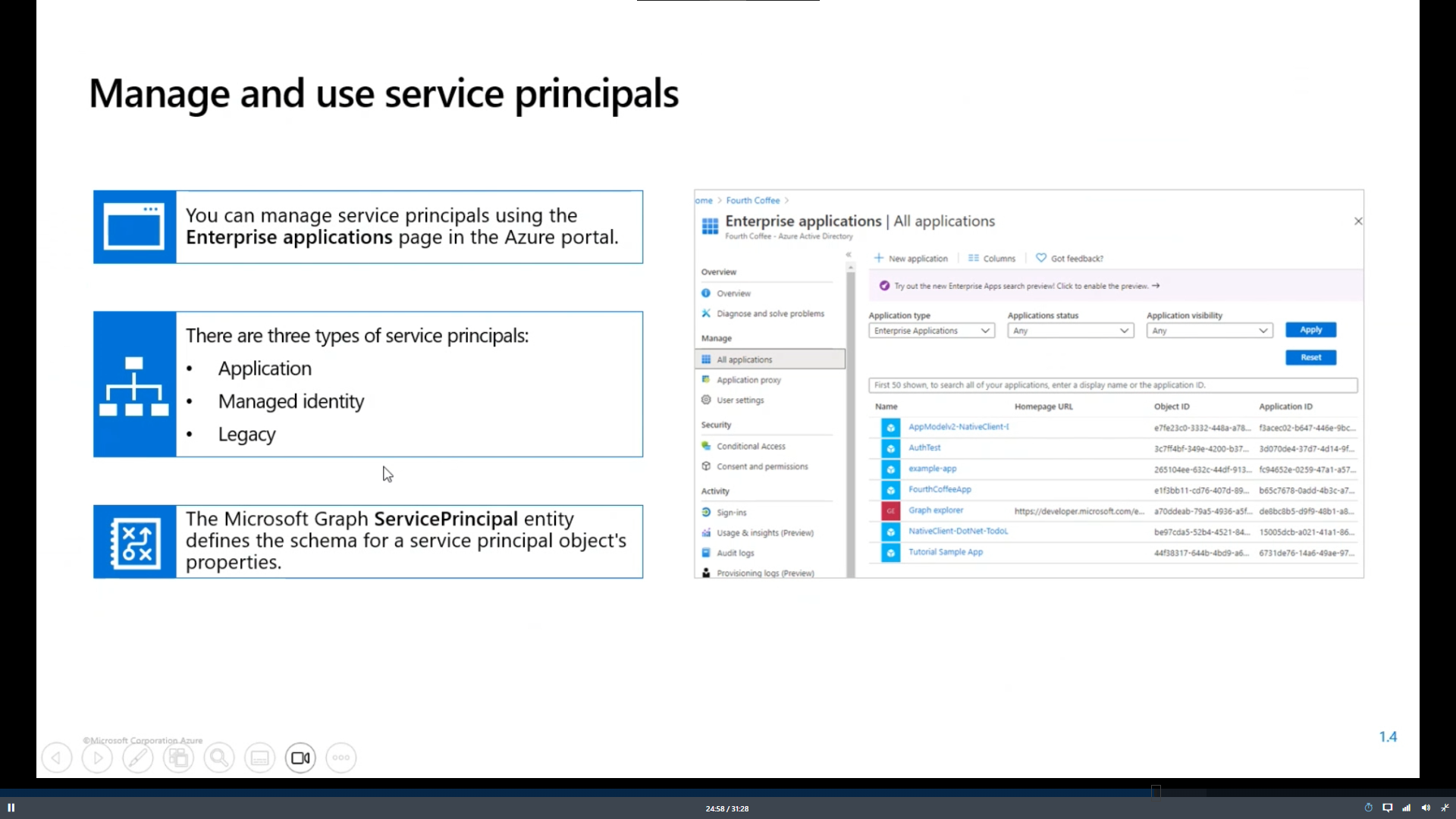Close the Enterprise applications blade

pos(1358,221)
